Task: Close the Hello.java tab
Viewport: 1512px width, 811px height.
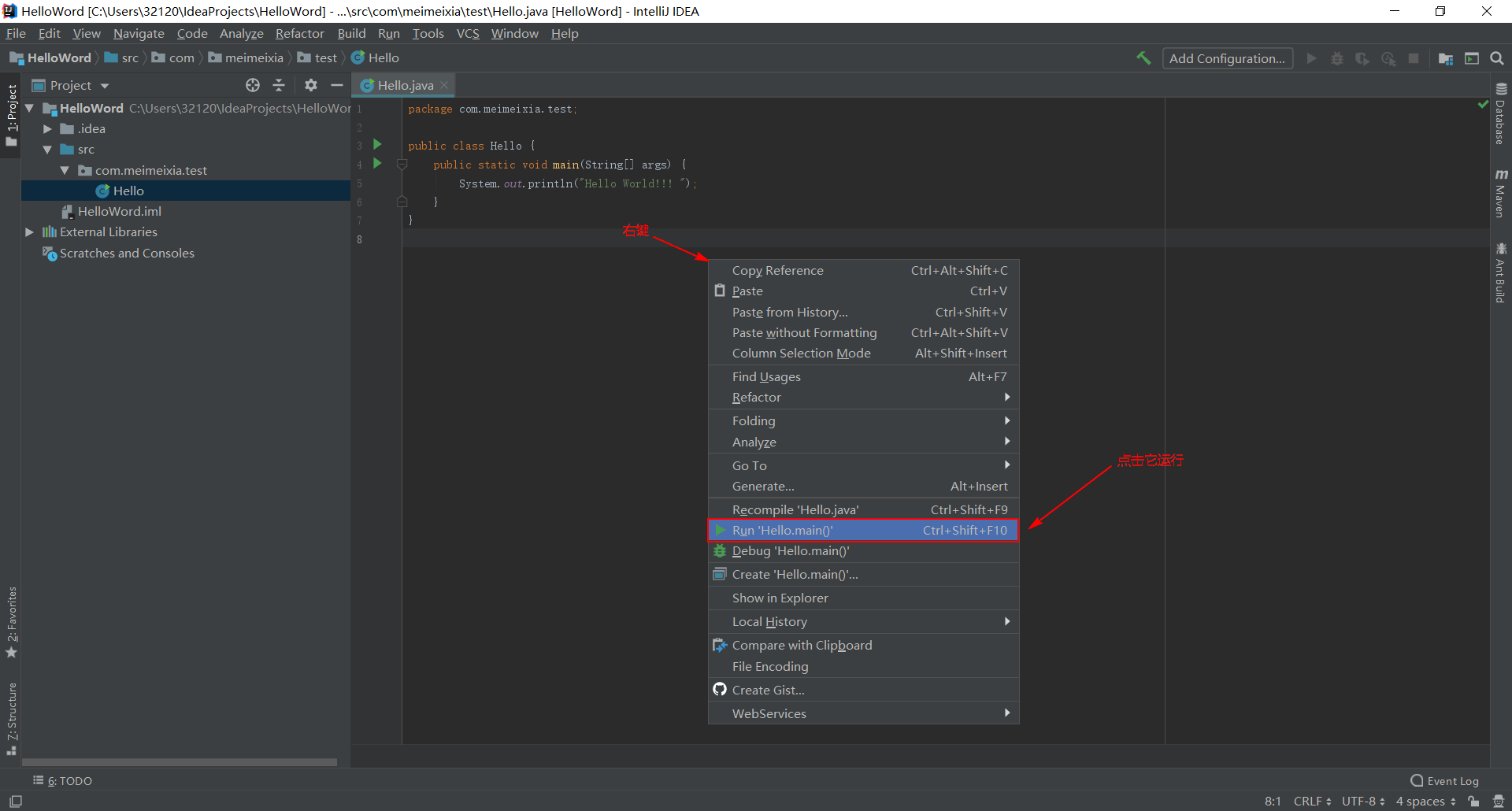Action: [x=444, y=85]
